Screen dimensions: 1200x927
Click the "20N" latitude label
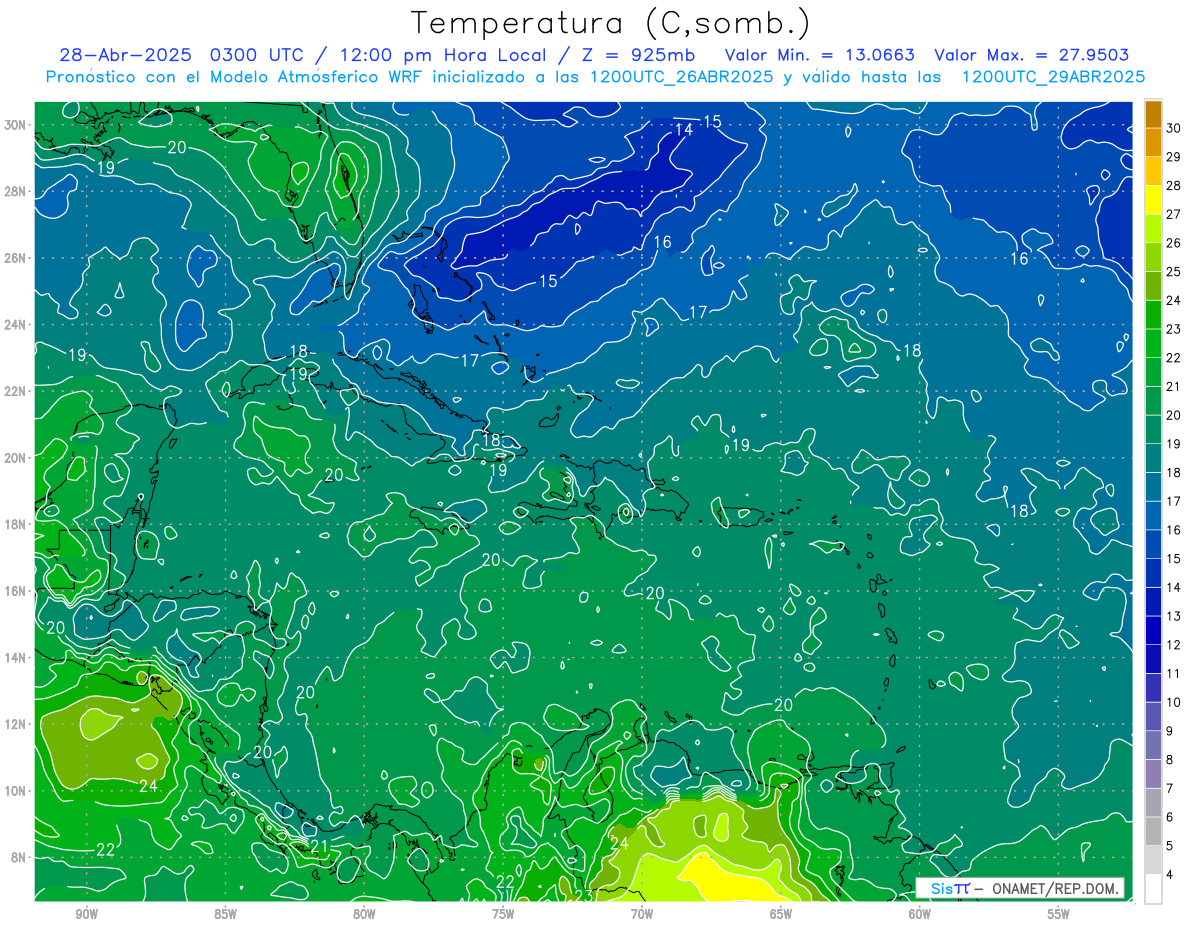coord(15,458)
